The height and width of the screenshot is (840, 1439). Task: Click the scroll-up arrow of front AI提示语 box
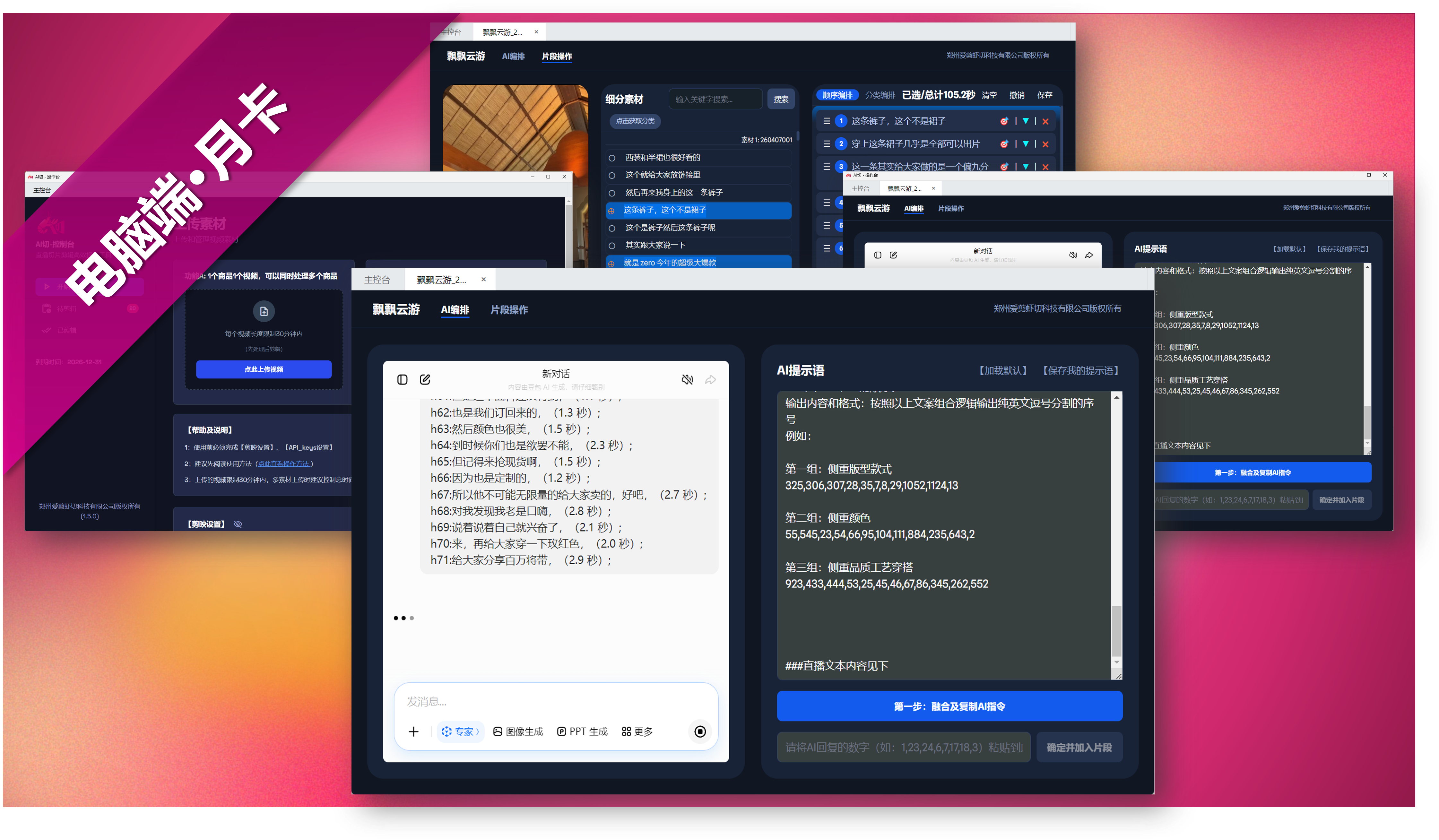pos(1116,397)
